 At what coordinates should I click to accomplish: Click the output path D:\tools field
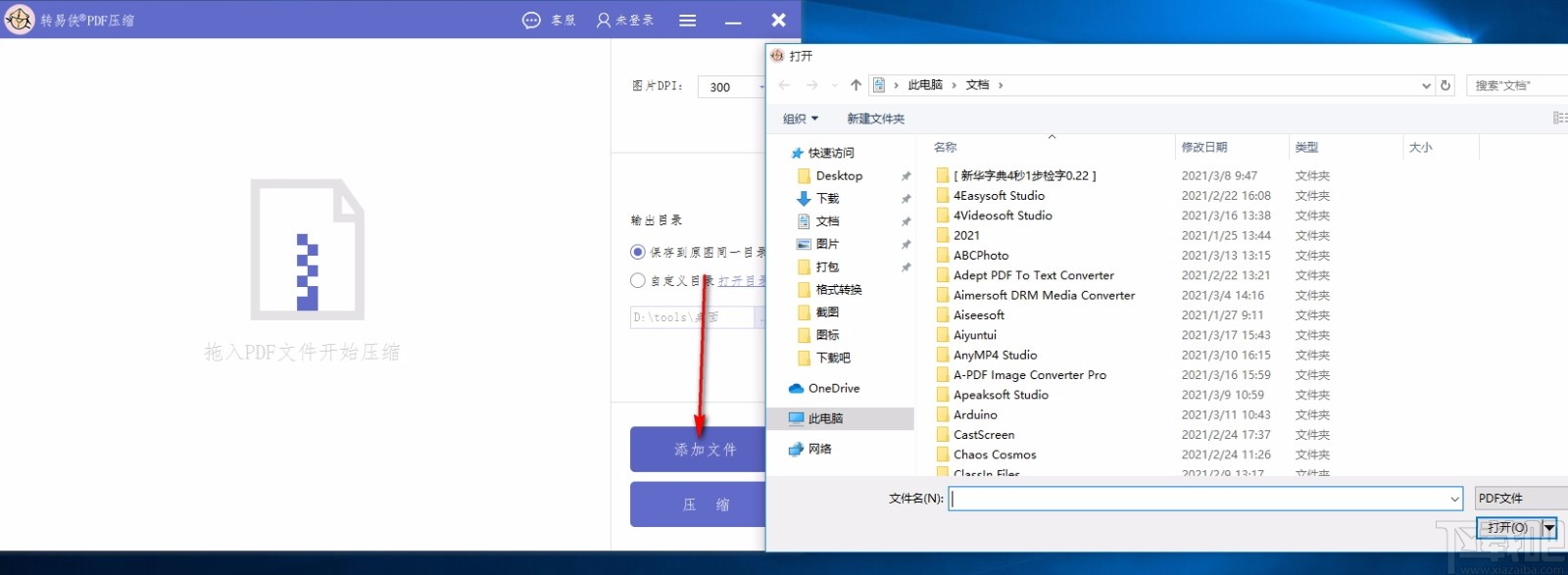pyautogui.click(x=692, y=317)
